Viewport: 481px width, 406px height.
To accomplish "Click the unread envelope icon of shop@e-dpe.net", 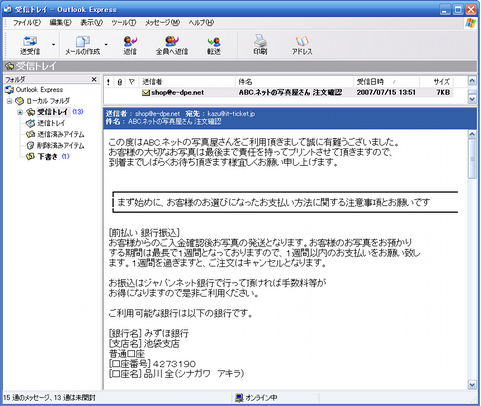I will [146, 93].
